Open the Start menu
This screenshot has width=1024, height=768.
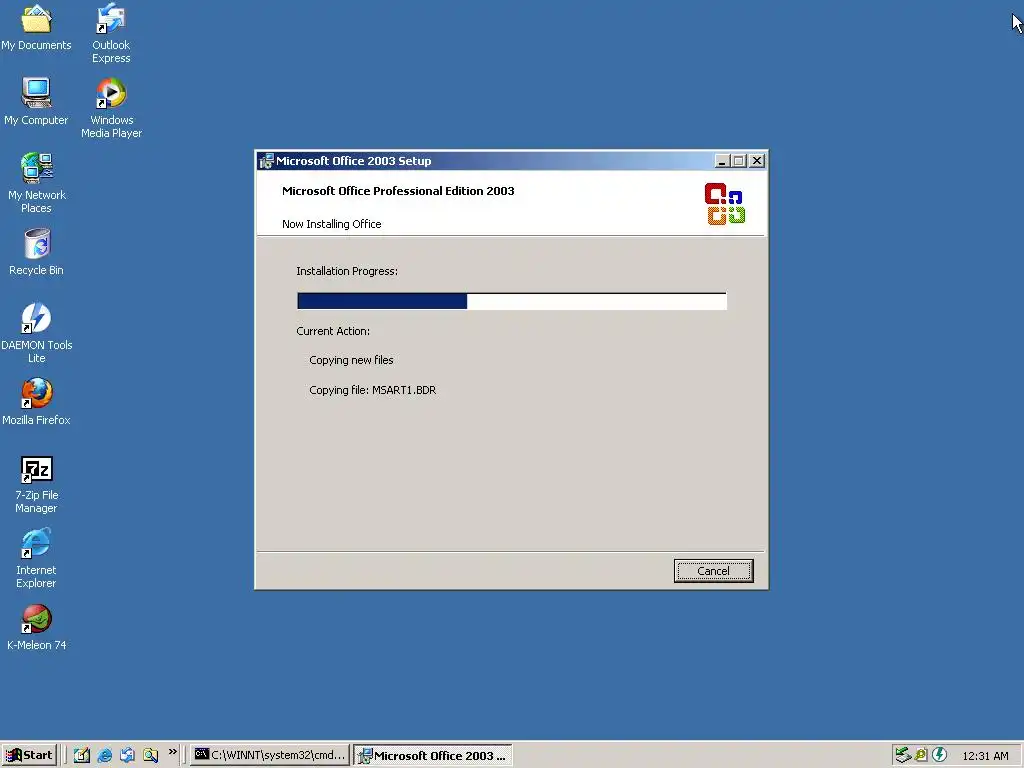click(x=29, y=755)
